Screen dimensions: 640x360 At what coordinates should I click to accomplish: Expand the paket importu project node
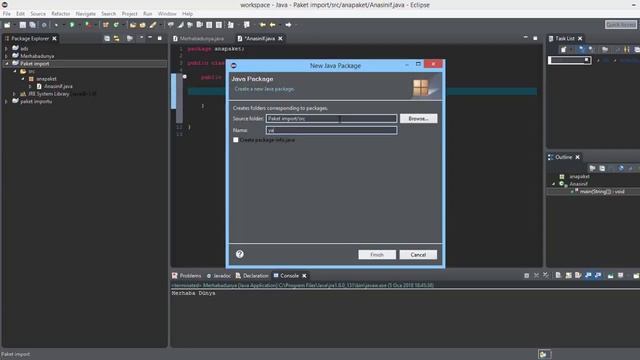click(6, 102)
